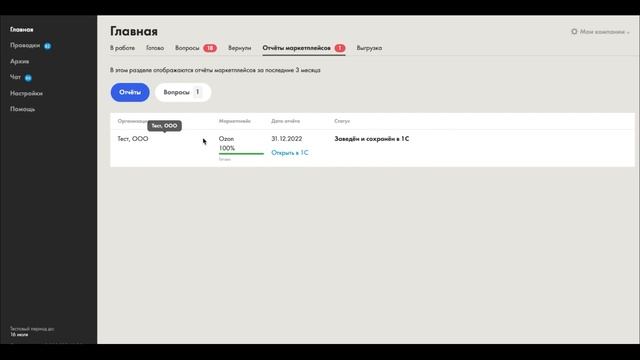Click the Маркетплейс column header

pyautogui.click(x=235, y=121)
